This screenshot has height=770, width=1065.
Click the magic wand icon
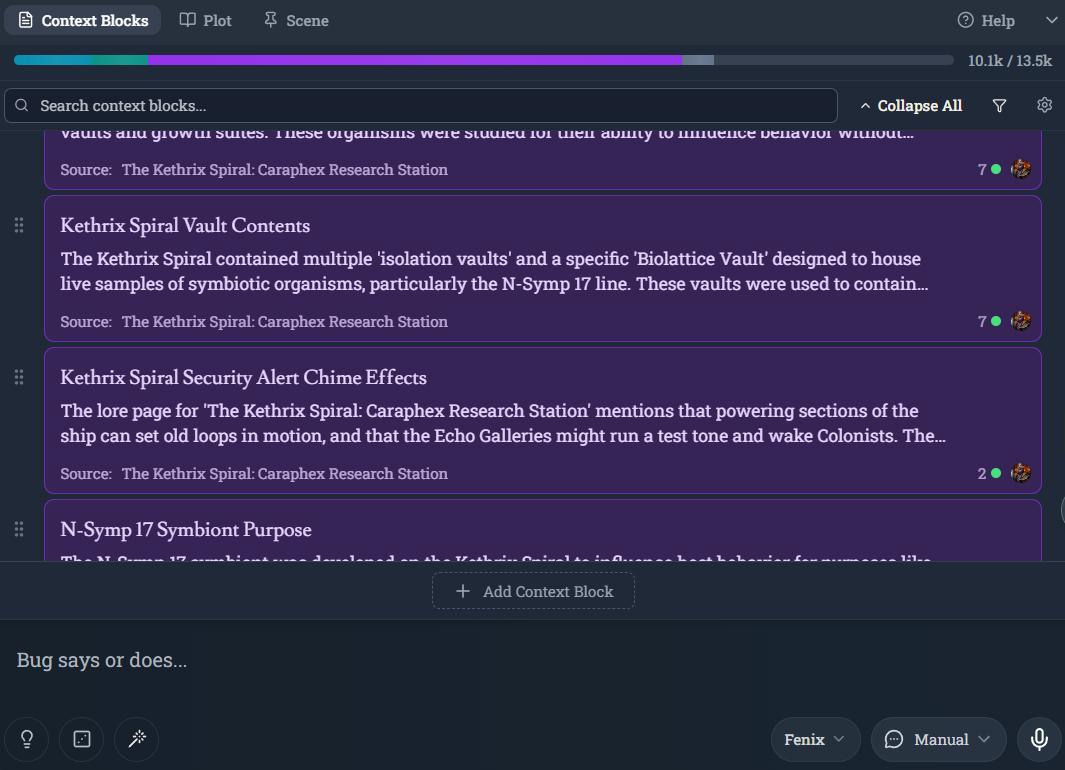click(137, 739)
